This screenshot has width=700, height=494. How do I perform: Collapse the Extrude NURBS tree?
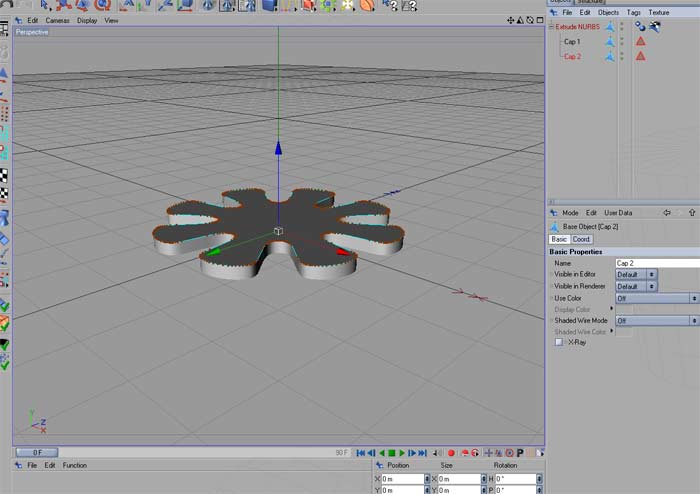(x=552, y=26)
